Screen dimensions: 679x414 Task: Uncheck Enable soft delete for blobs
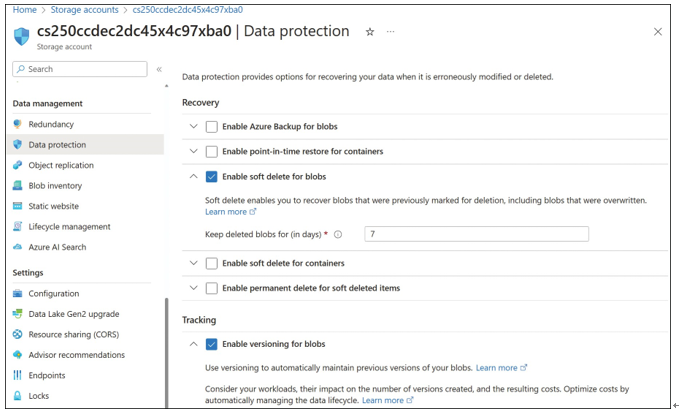tap(211, 177)
